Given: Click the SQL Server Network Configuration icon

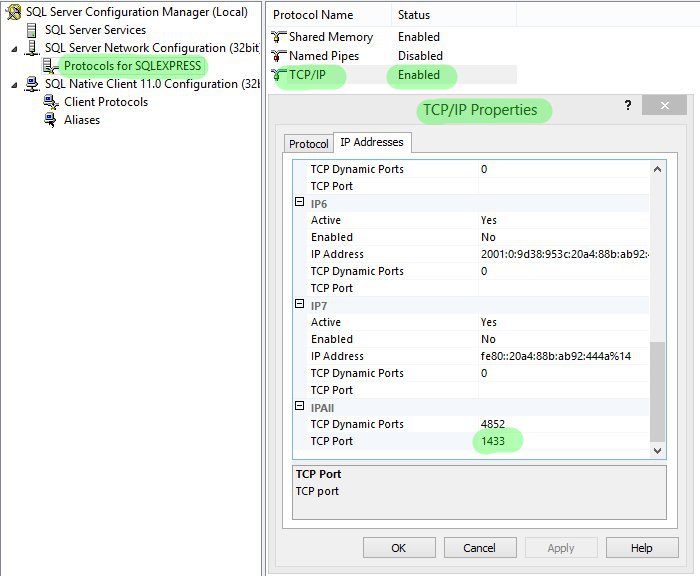Looking at the screenshot, I should [x=32, y=48].
